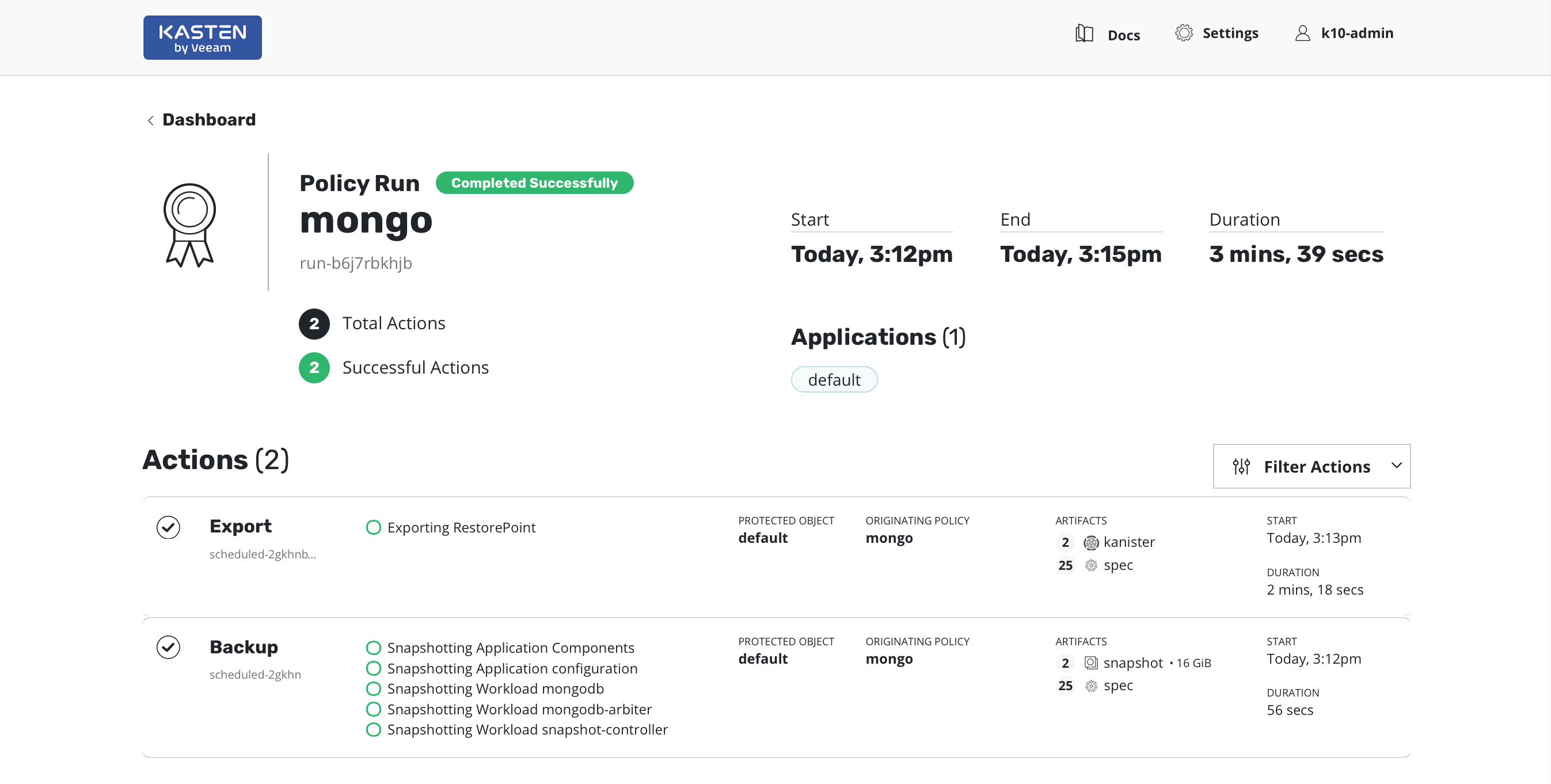
Task: Click the Settings gear icon
Action: point(1183,33)
